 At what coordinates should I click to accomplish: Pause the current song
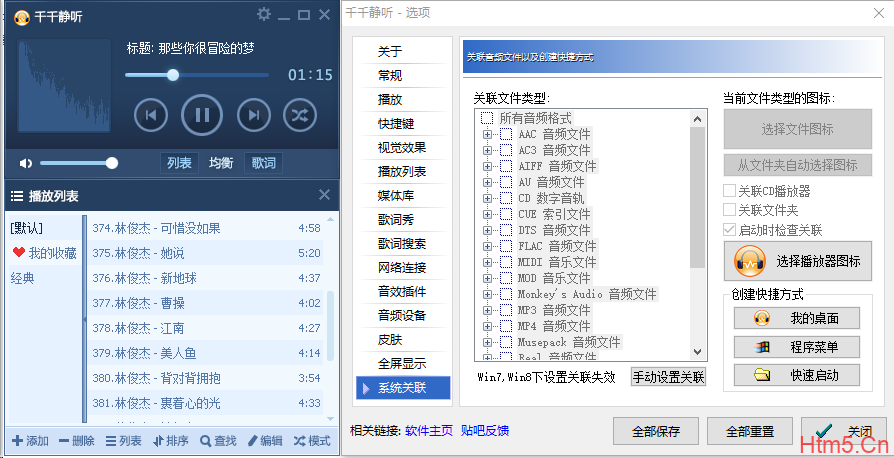tap(202, 115)
